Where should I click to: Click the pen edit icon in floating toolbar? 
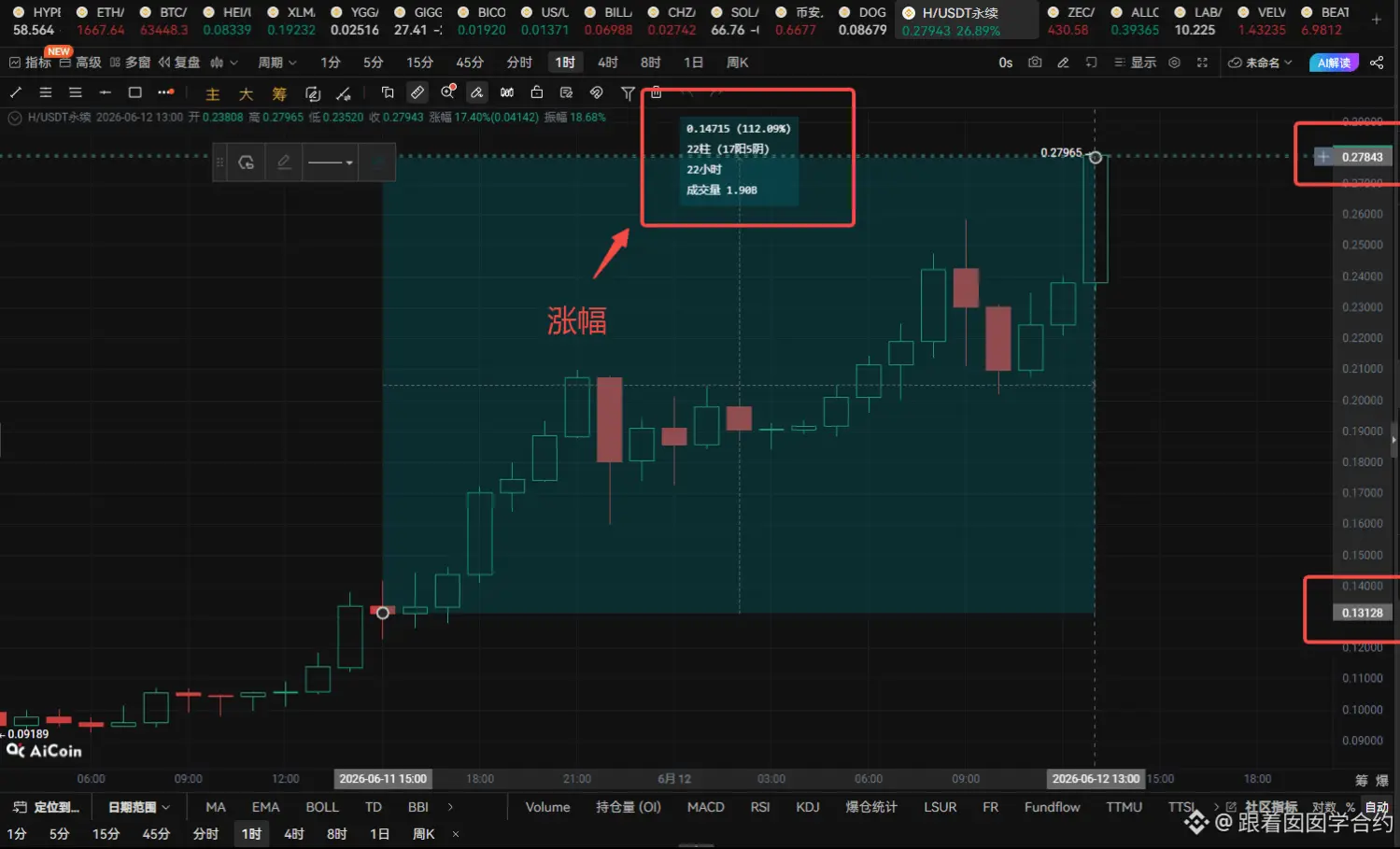pos(284,163)
